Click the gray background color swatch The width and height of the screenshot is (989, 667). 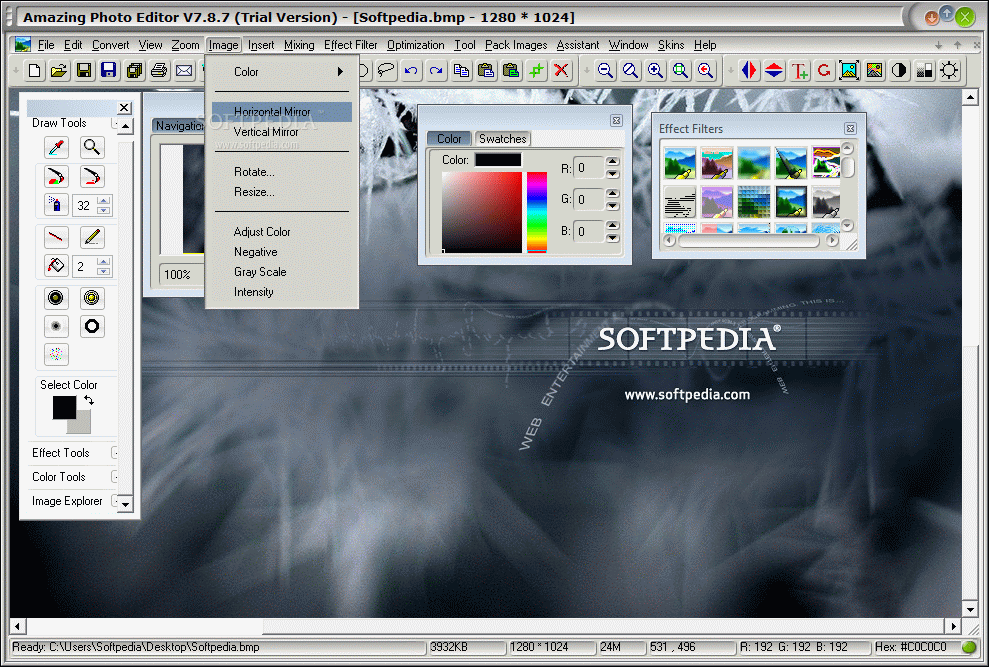(x=83, y=425)
